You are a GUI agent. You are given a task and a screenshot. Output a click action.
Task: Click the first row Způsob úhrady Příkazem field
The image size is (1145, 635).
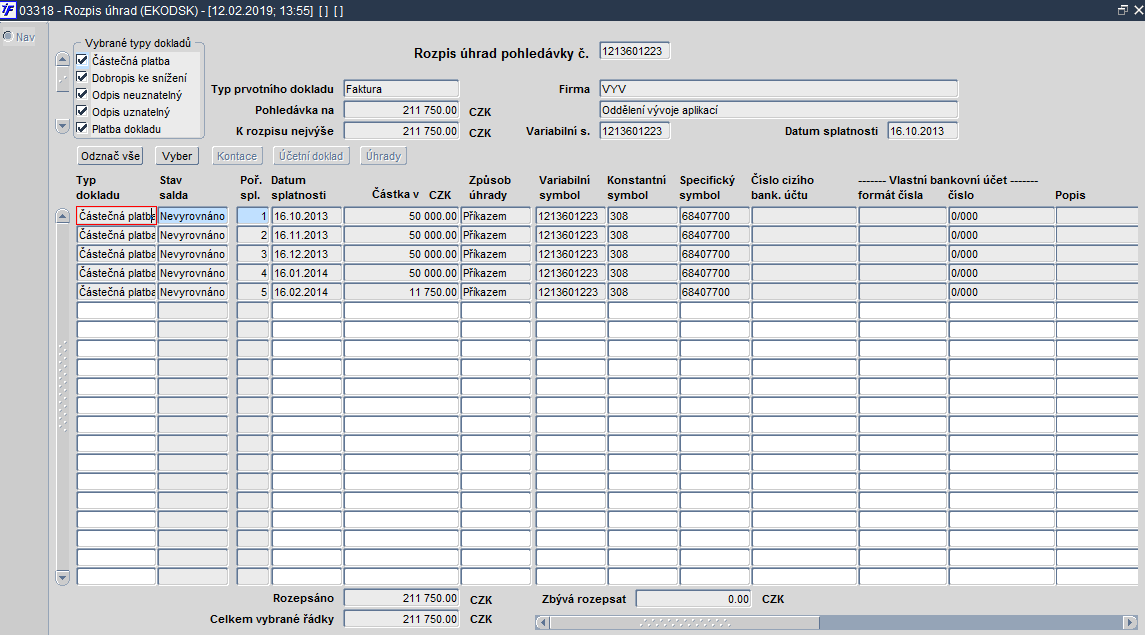496,216
